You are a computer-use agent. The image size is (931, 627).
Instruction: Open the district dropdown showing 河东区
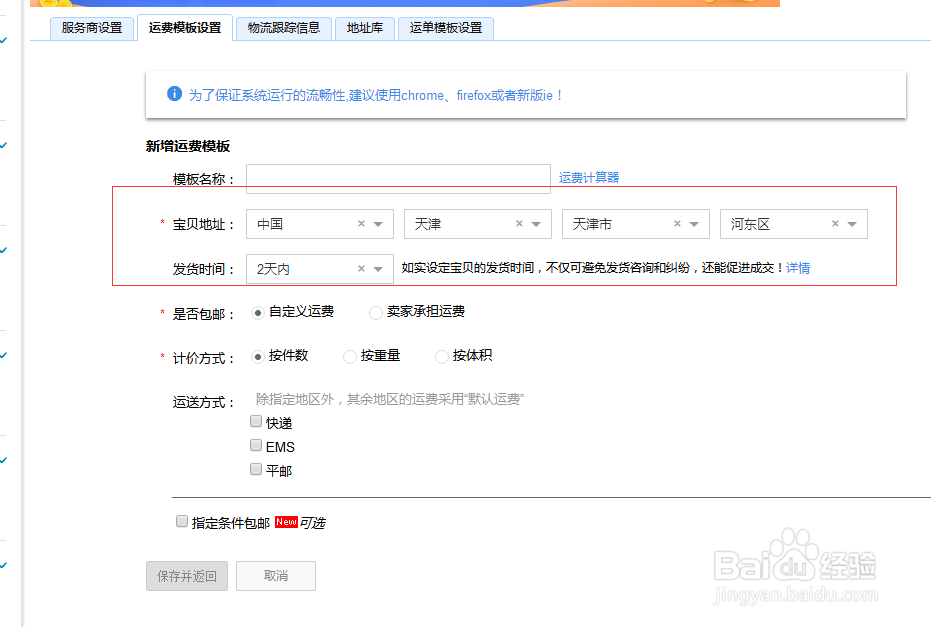(853, 224)
